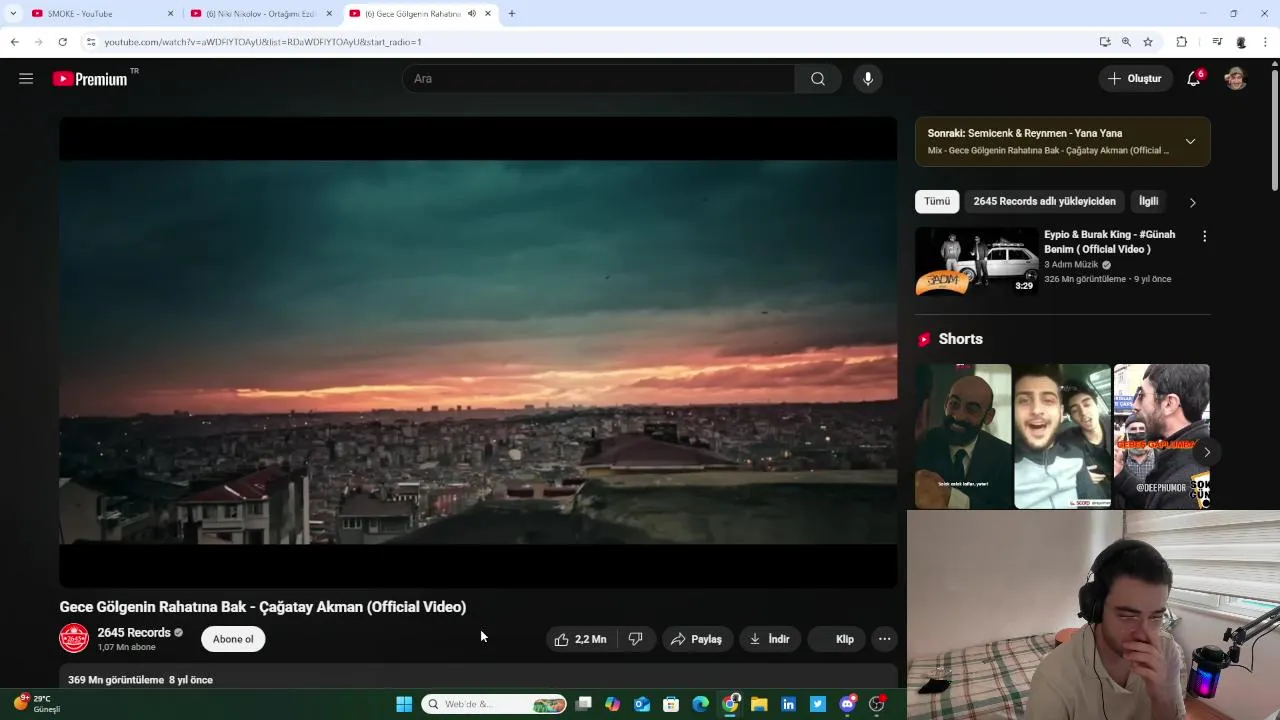The height and width of the screenshot is (720, 1280).
Task: Click Abone ol subscribe button
Action: pyautogui.click(x=233, y=639)
